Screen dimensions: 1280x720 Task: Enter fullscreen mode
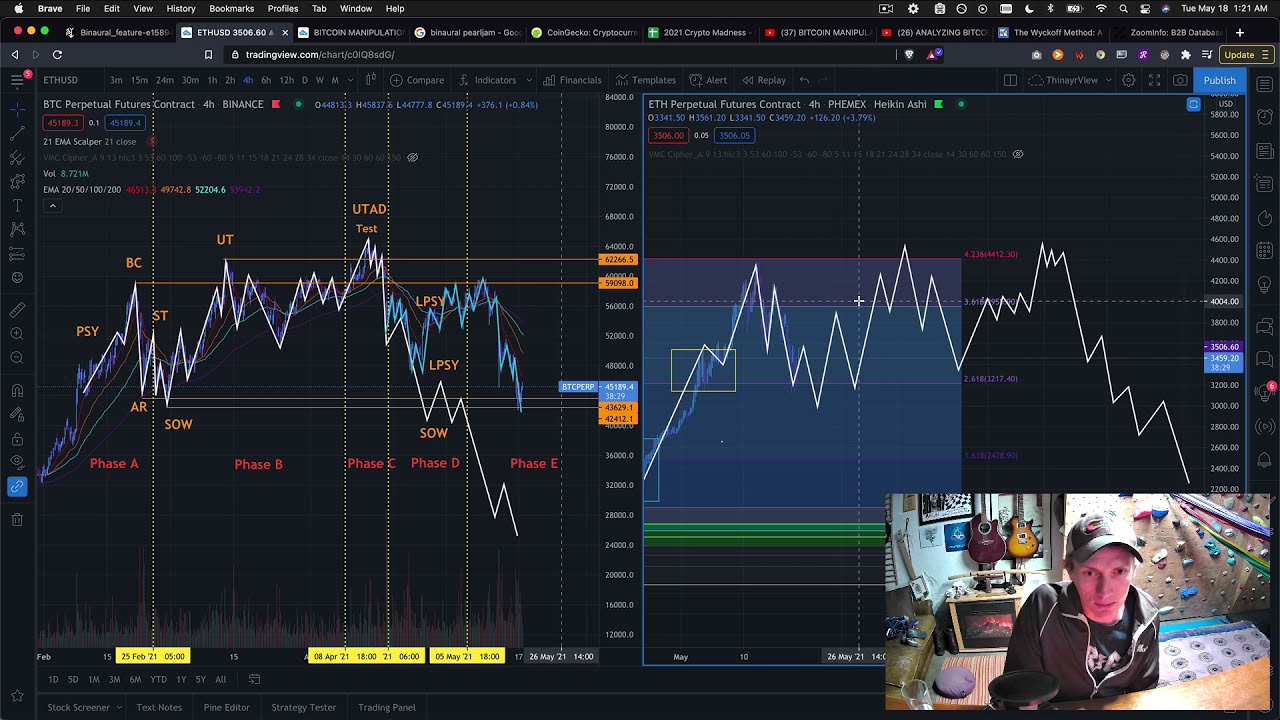(x=1154, y=80)
